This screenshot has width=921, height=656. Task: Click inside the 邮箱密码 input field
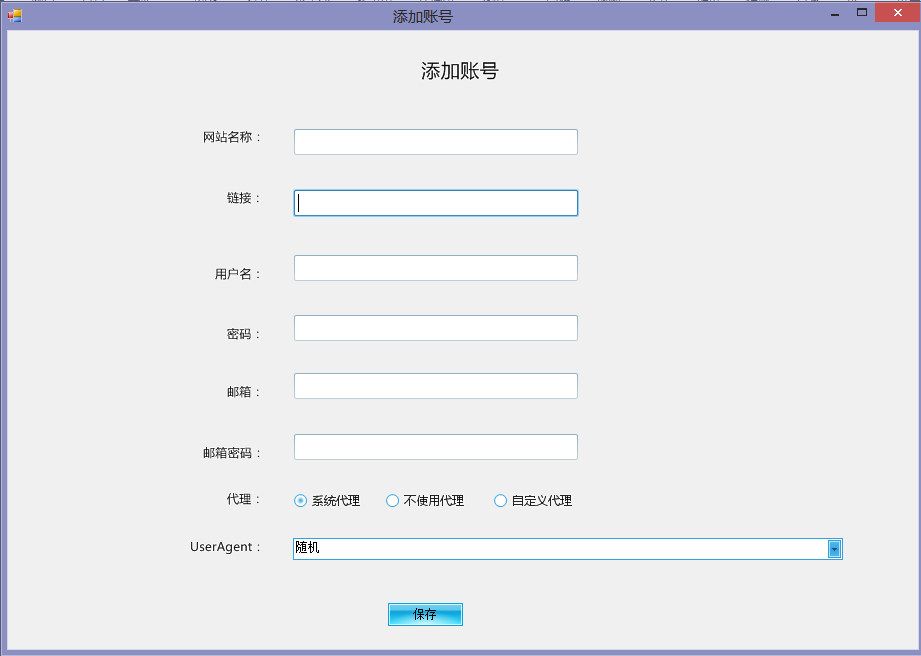pos(435,446)
